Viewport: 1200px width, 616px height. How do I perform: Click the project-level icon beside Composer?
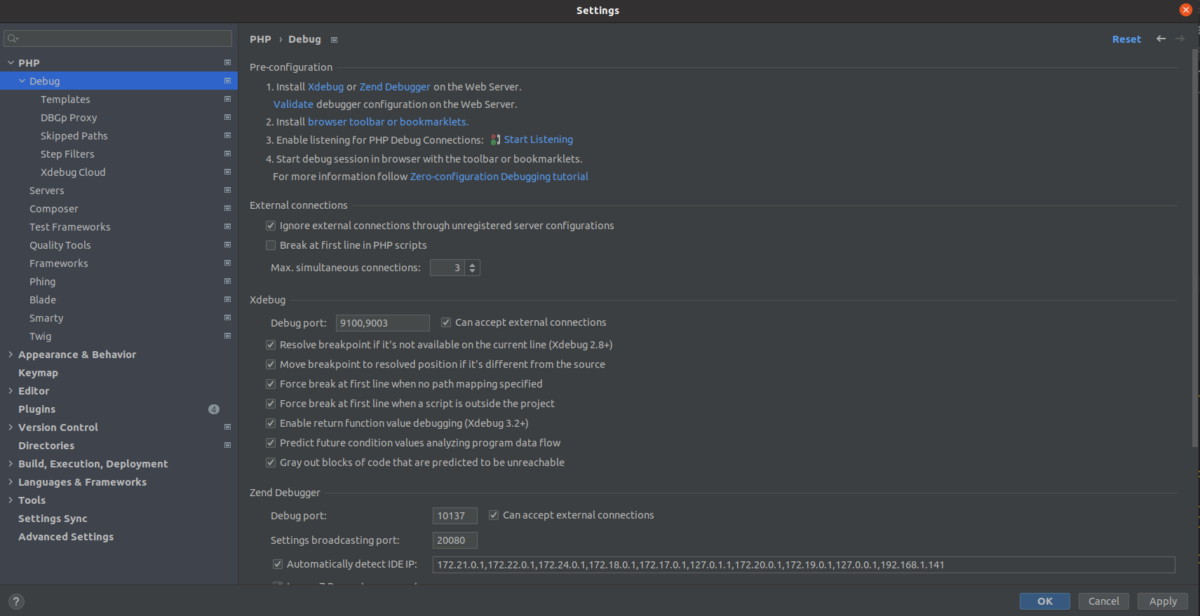click(x=227, y=208)
